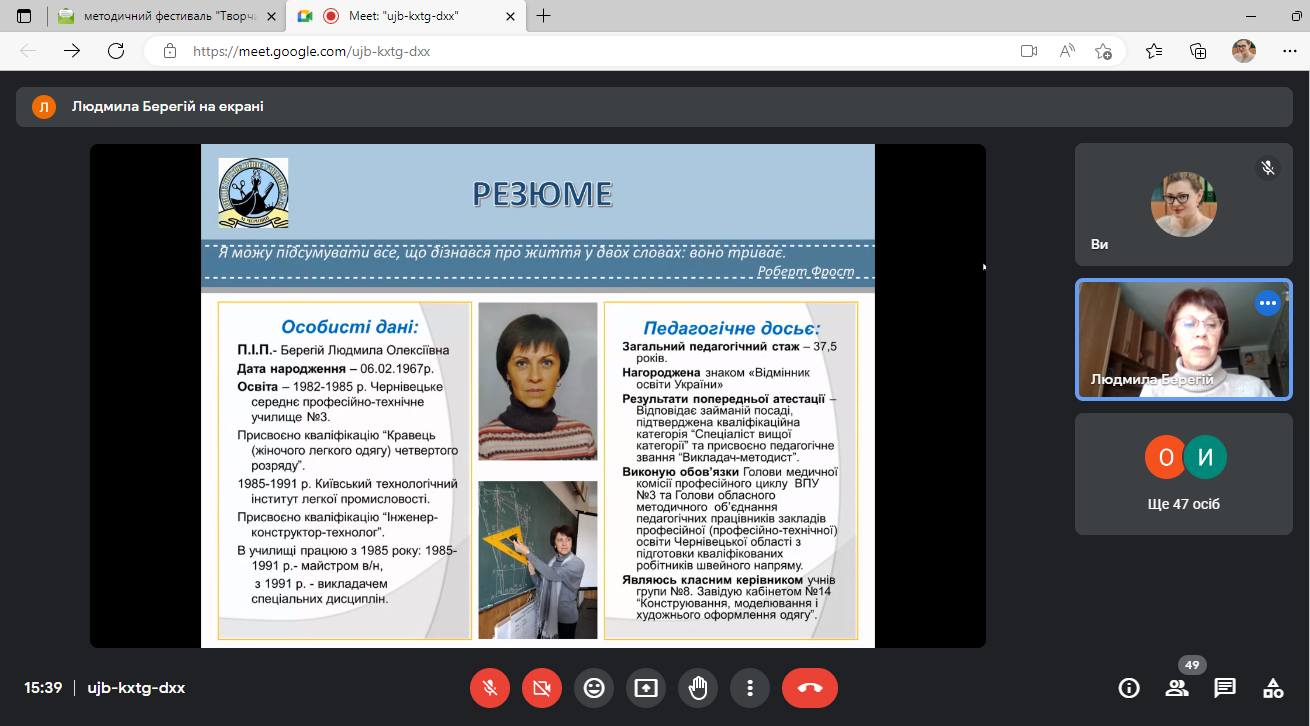Click the green И participant avatar
This screenshot has height=726, width=1310.
click(1205, 458)
